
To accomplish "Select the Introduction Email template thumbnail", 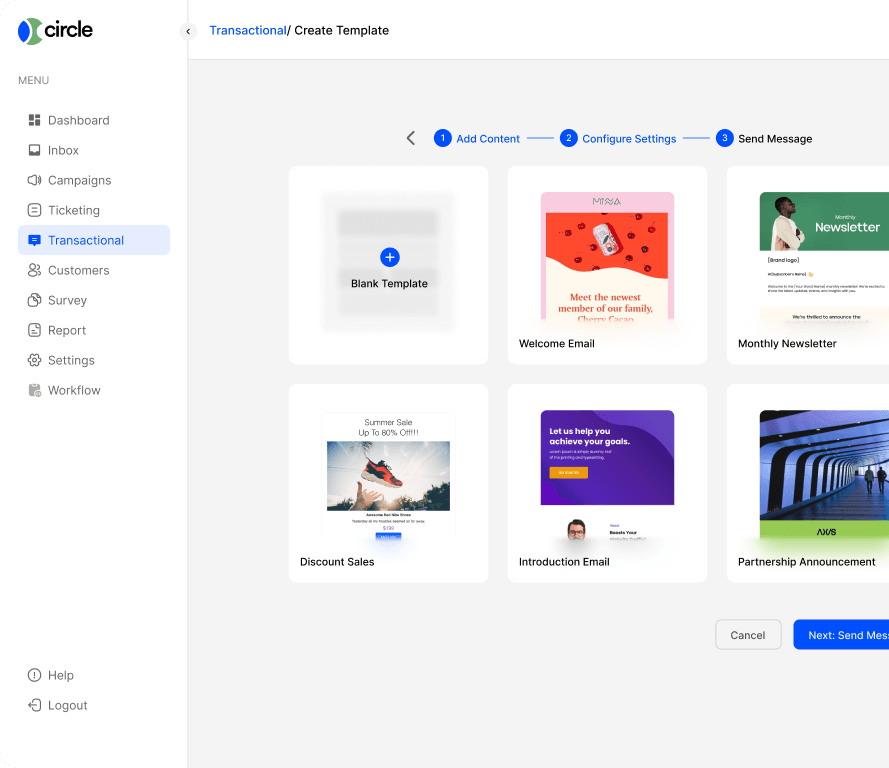I will [x=607, y=475].
